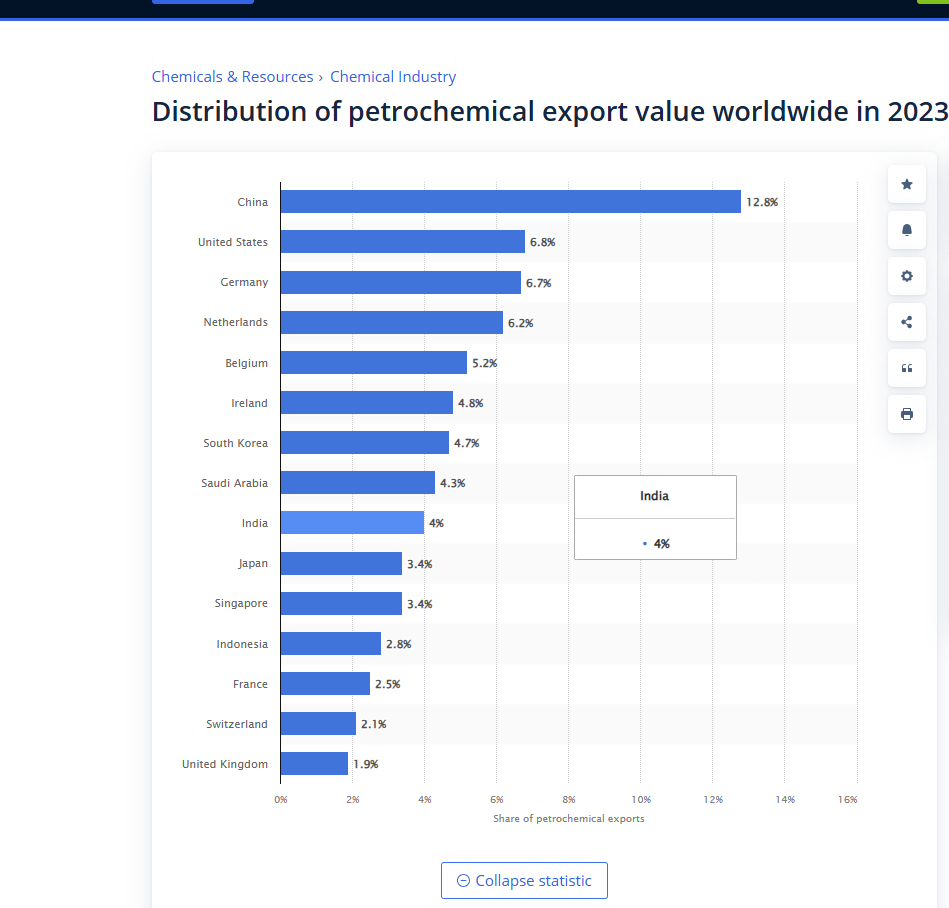This screenshot has width=949, height=908.
Task: Open Chemical Industry breadcrumb link
Action: (393, 77)
